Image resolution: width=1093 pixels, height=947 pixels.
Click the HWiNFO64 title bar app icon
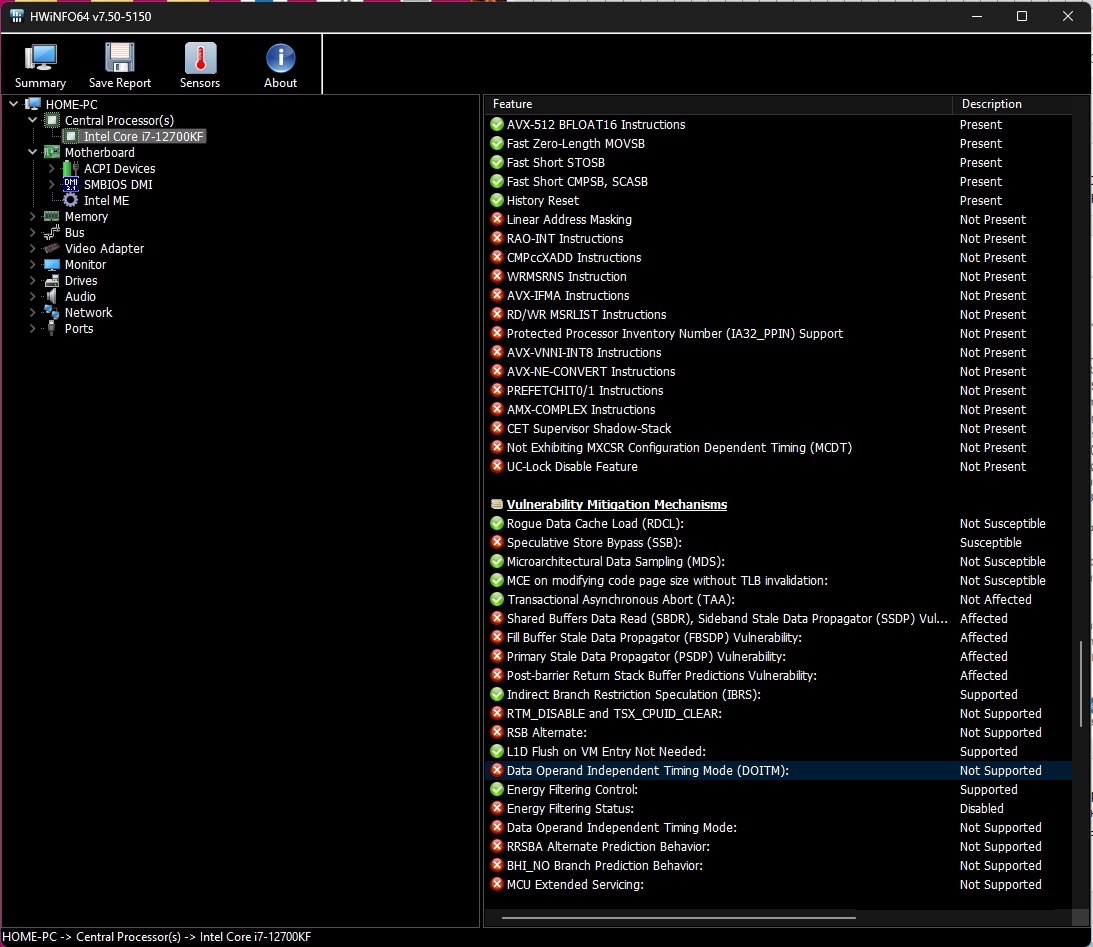16,16
